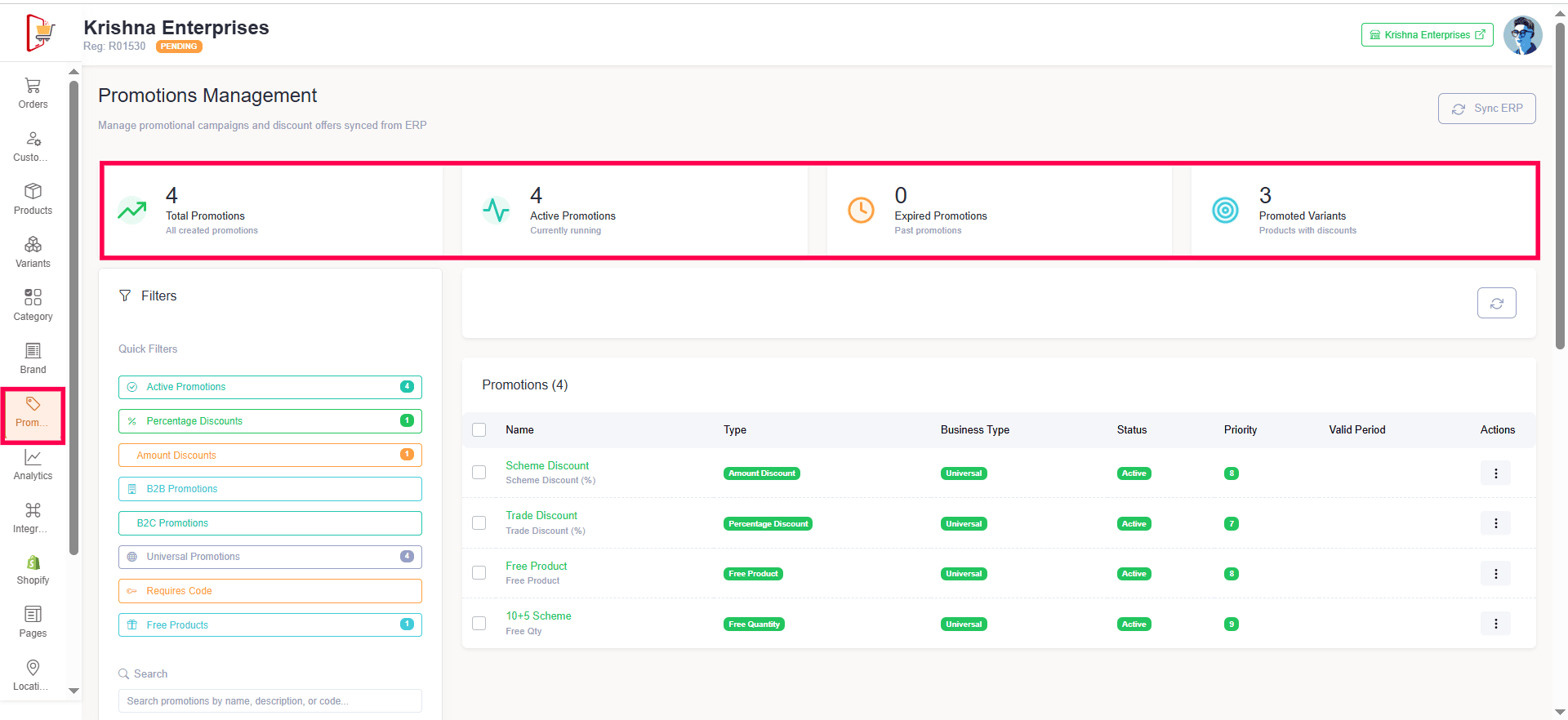Toggle the select-all checkbox in table header

click(479, 429)
